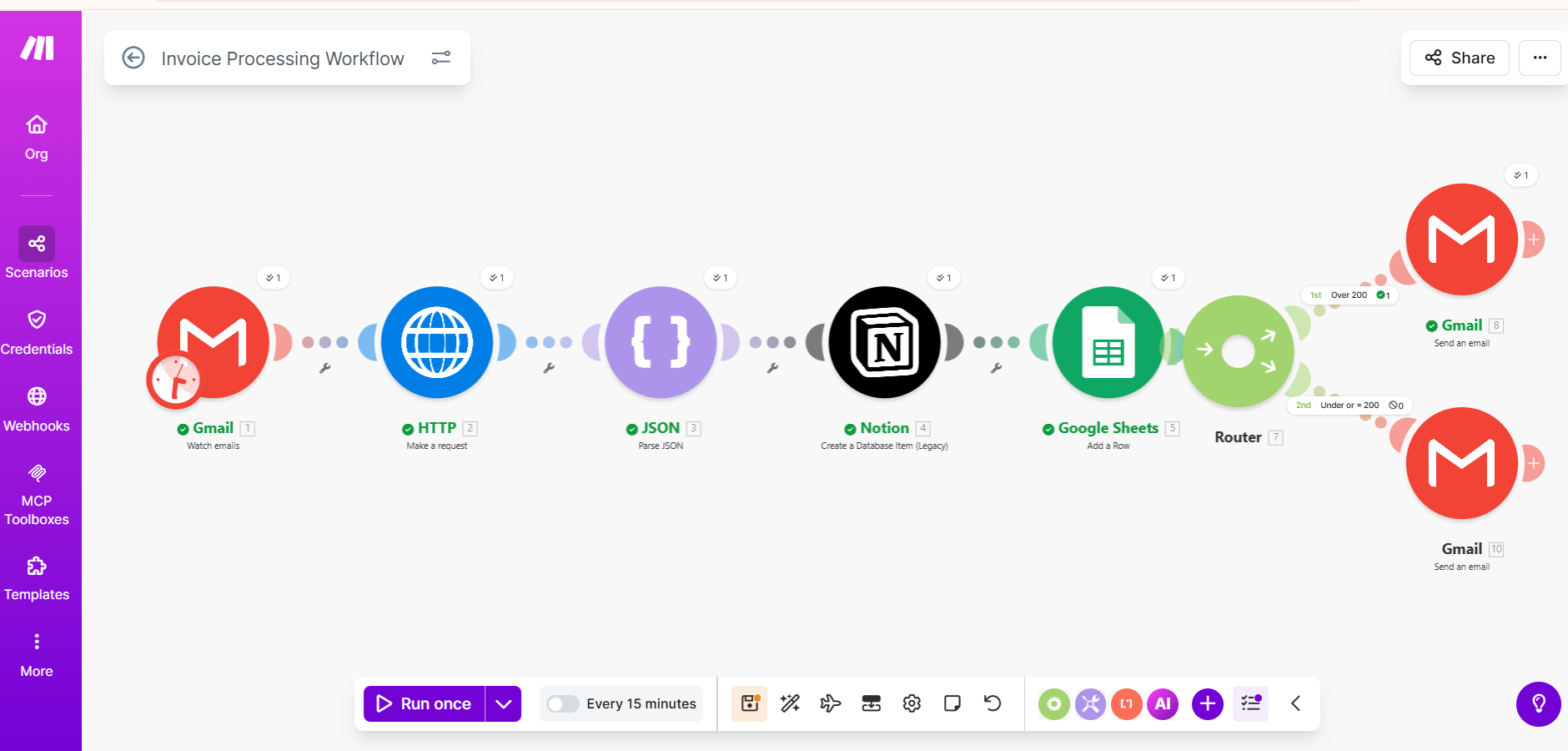Screen dimensions: 1568x751
Task: Open the Google Sheets Add a Row module
Action: 1108,342
